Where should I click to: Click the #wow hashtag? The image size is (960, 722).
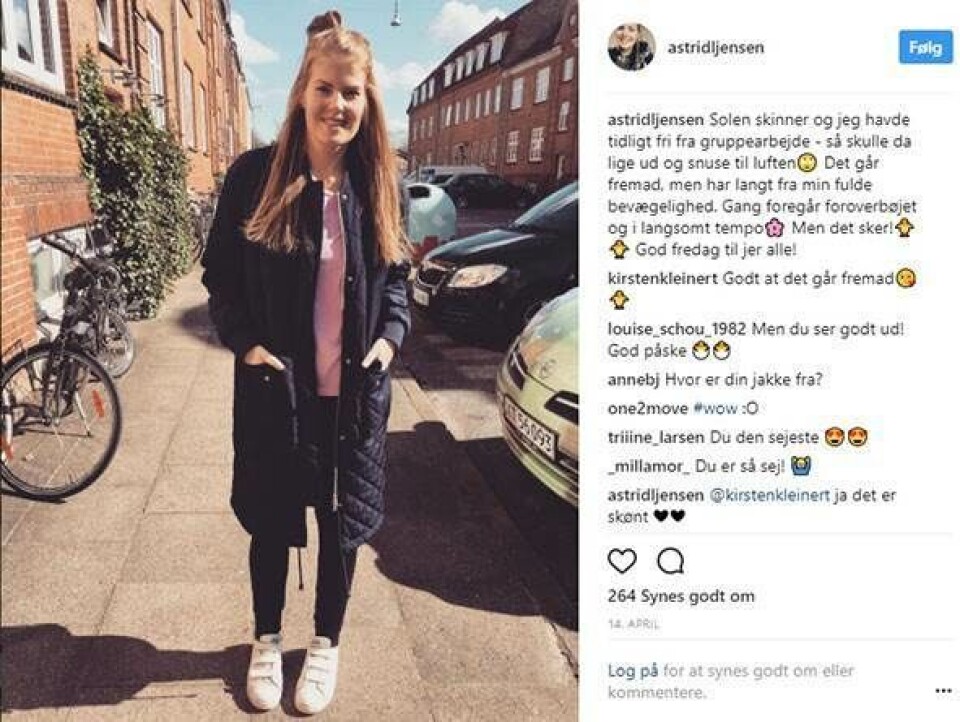(715, 408)
